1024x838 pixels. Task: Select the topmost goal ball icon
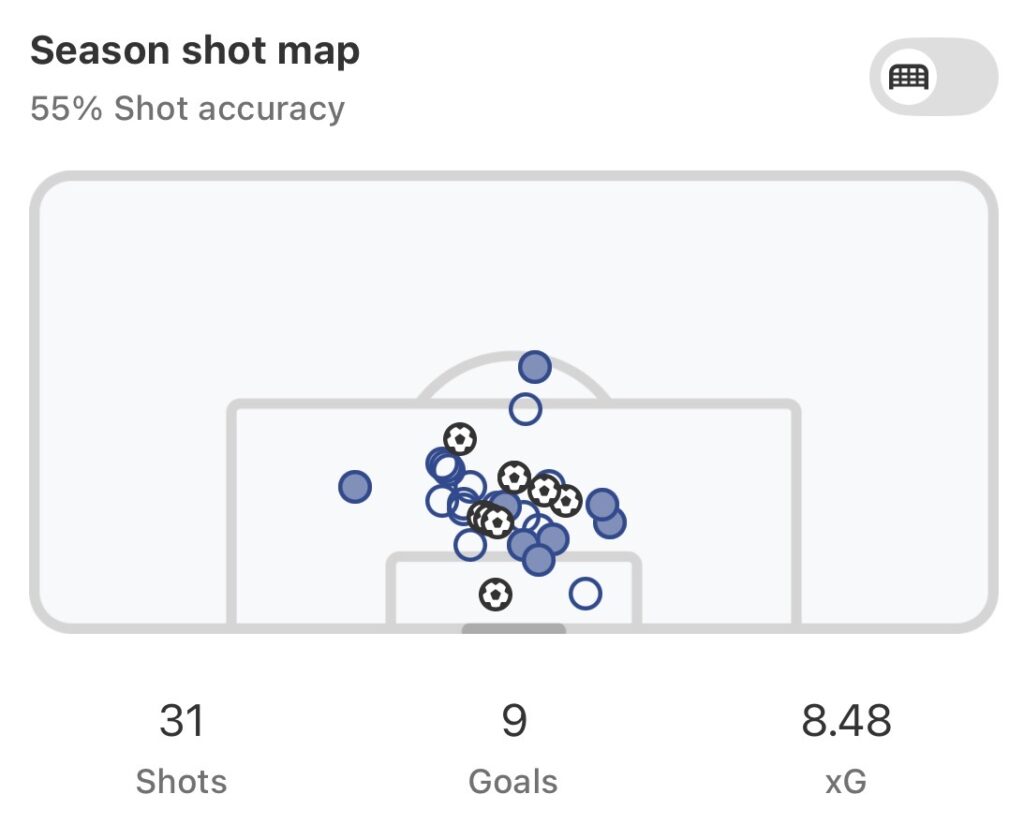[459, 438]
